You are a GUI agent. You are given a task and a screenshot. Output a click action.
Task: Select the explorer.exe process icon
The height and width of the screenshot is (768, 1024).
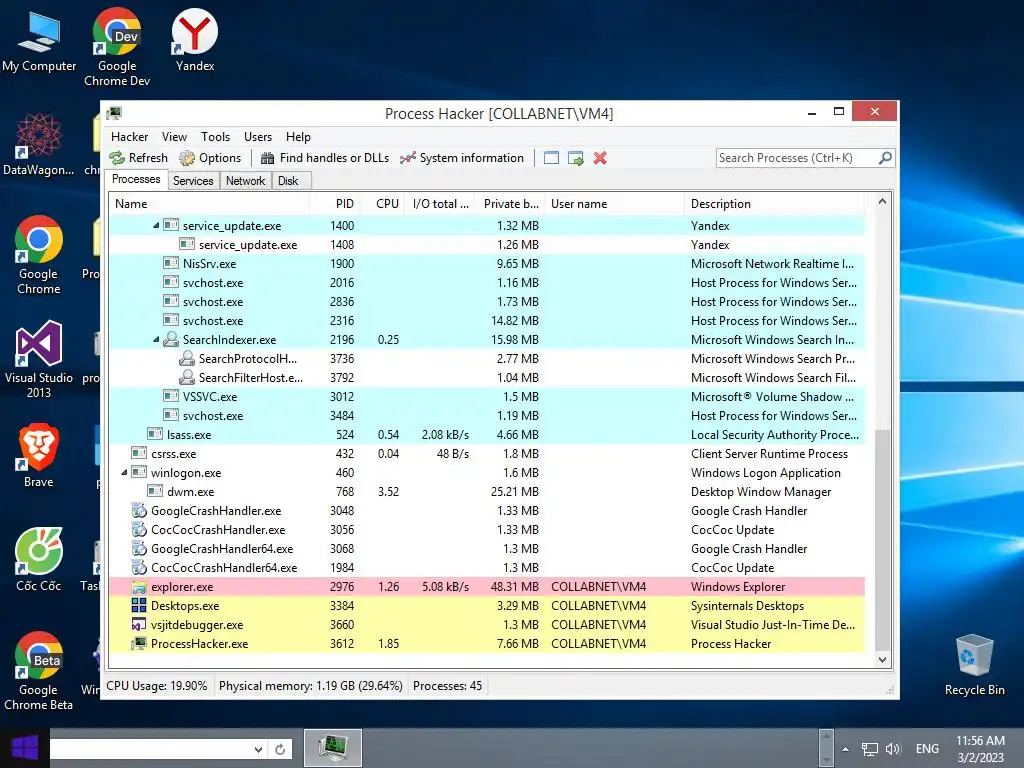point(139,586)
